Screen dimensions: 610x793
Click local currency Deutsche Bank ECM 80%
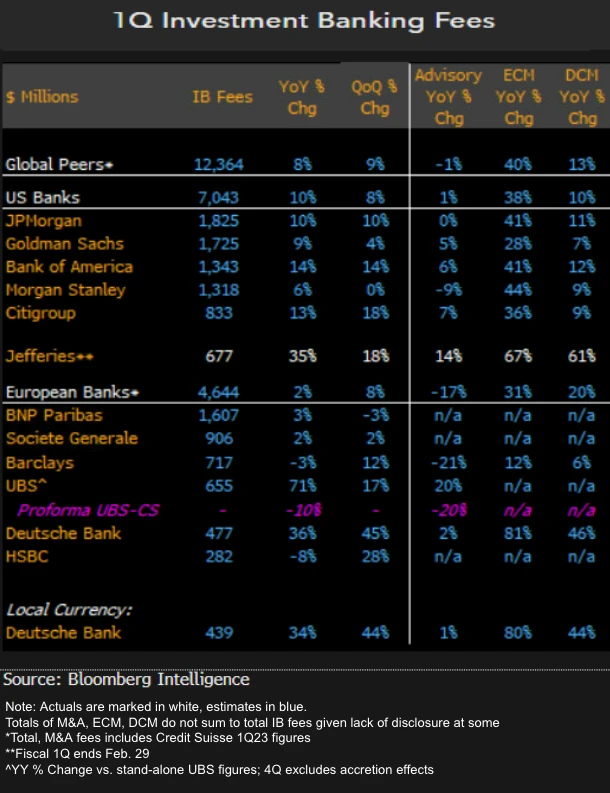click(517, 633)
